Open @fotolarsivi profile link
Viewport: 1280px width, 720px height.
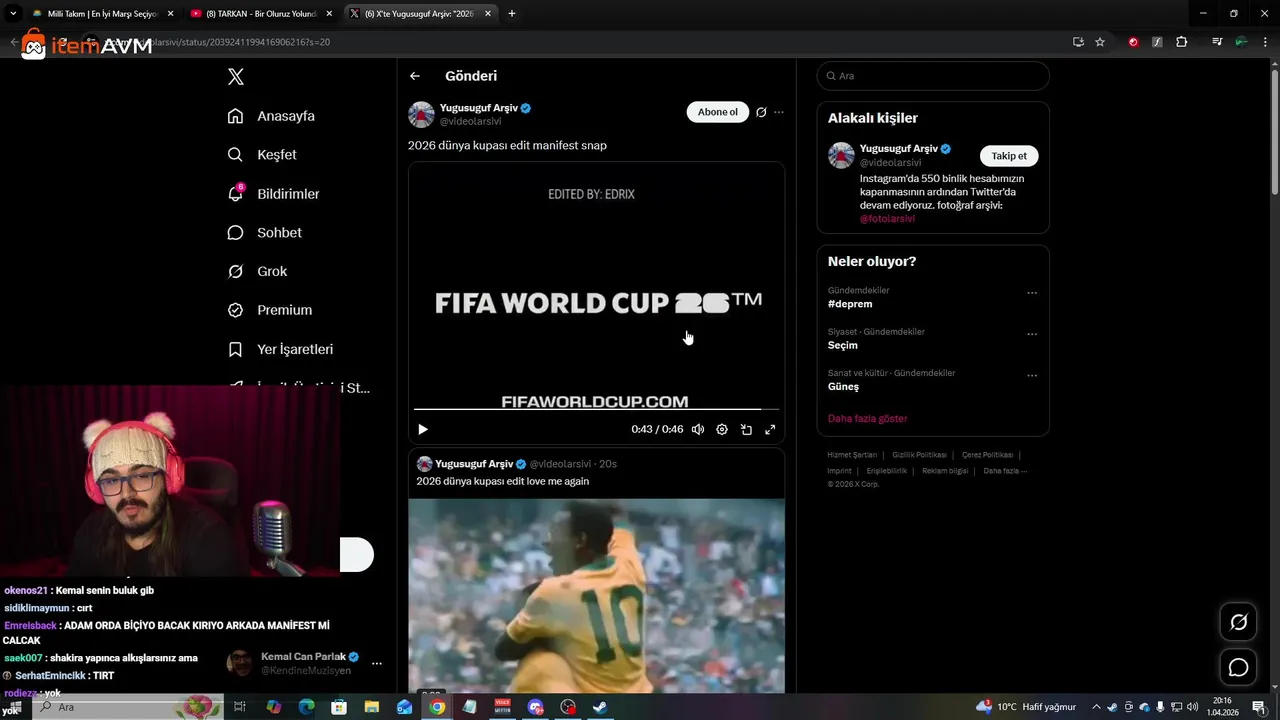pyautogui.click(x=887, y=218)
